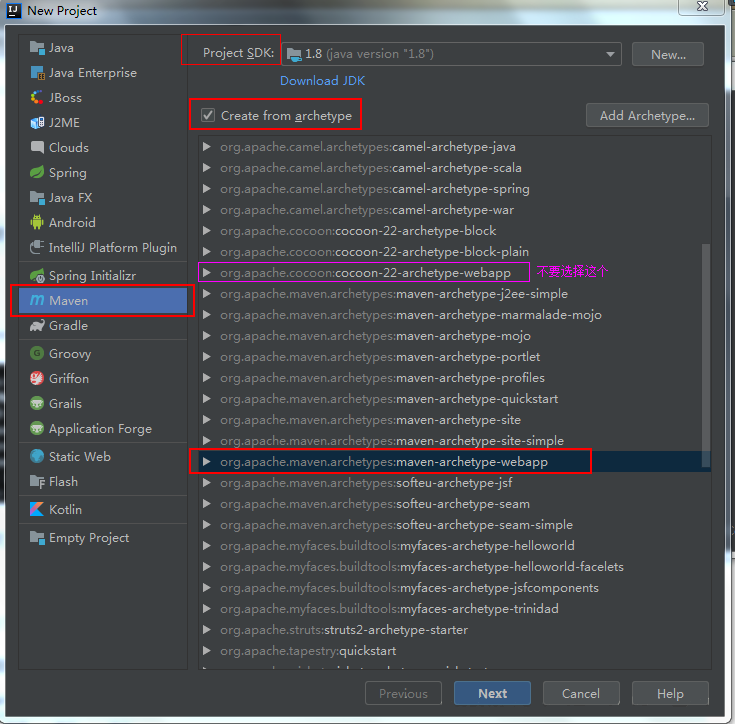This screenshot has height=724, width=735.
Task: Select myfaces-archetype-helloworld-facelets row
Action: click(454, 567)
